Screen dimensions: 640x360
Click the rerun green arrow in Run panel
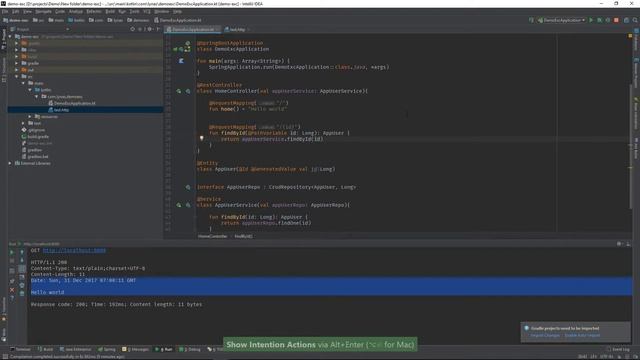click(12, 252)
